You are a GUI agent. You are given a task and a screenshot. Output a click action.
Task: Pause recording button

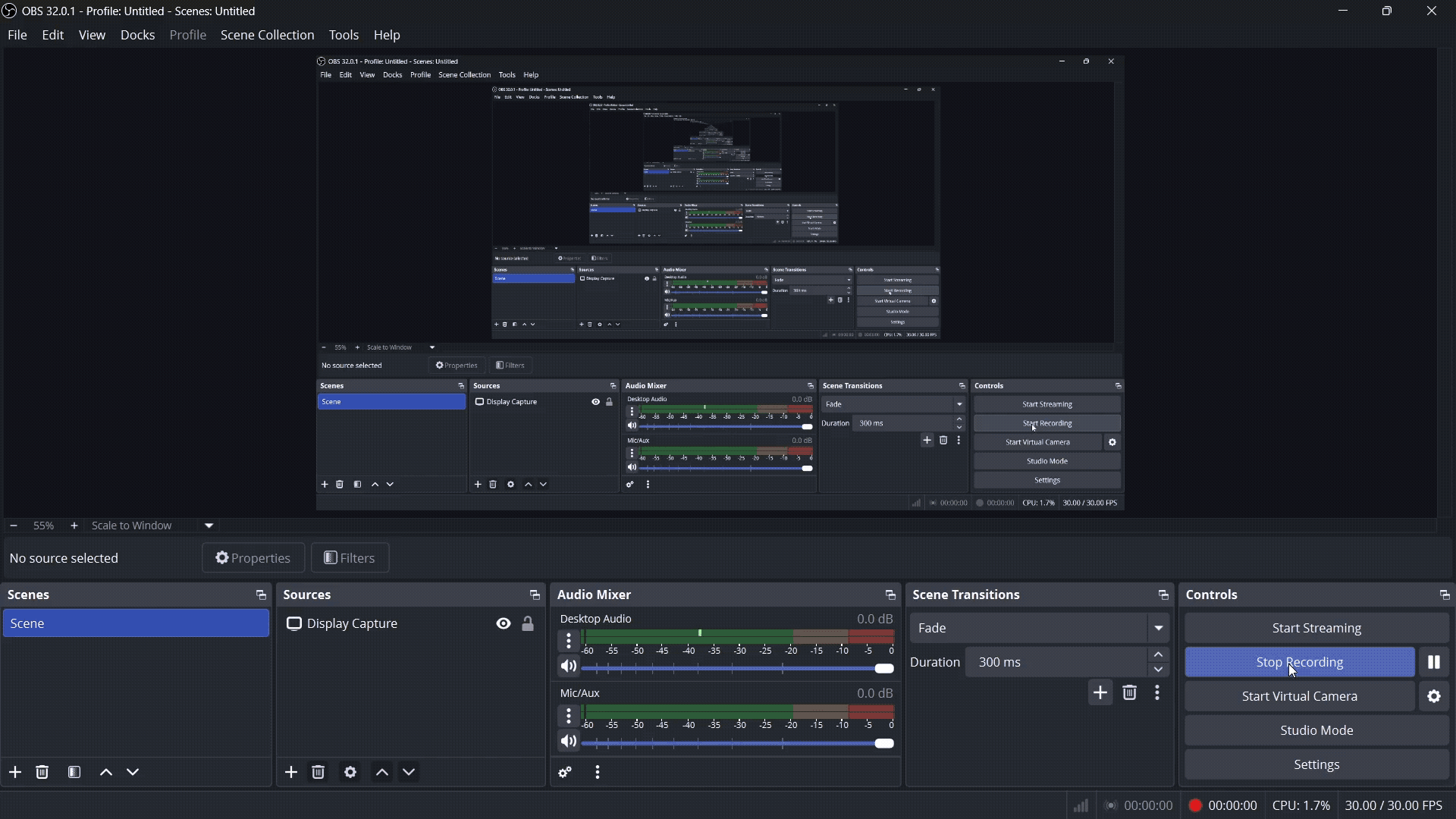tap(1435, 663)
